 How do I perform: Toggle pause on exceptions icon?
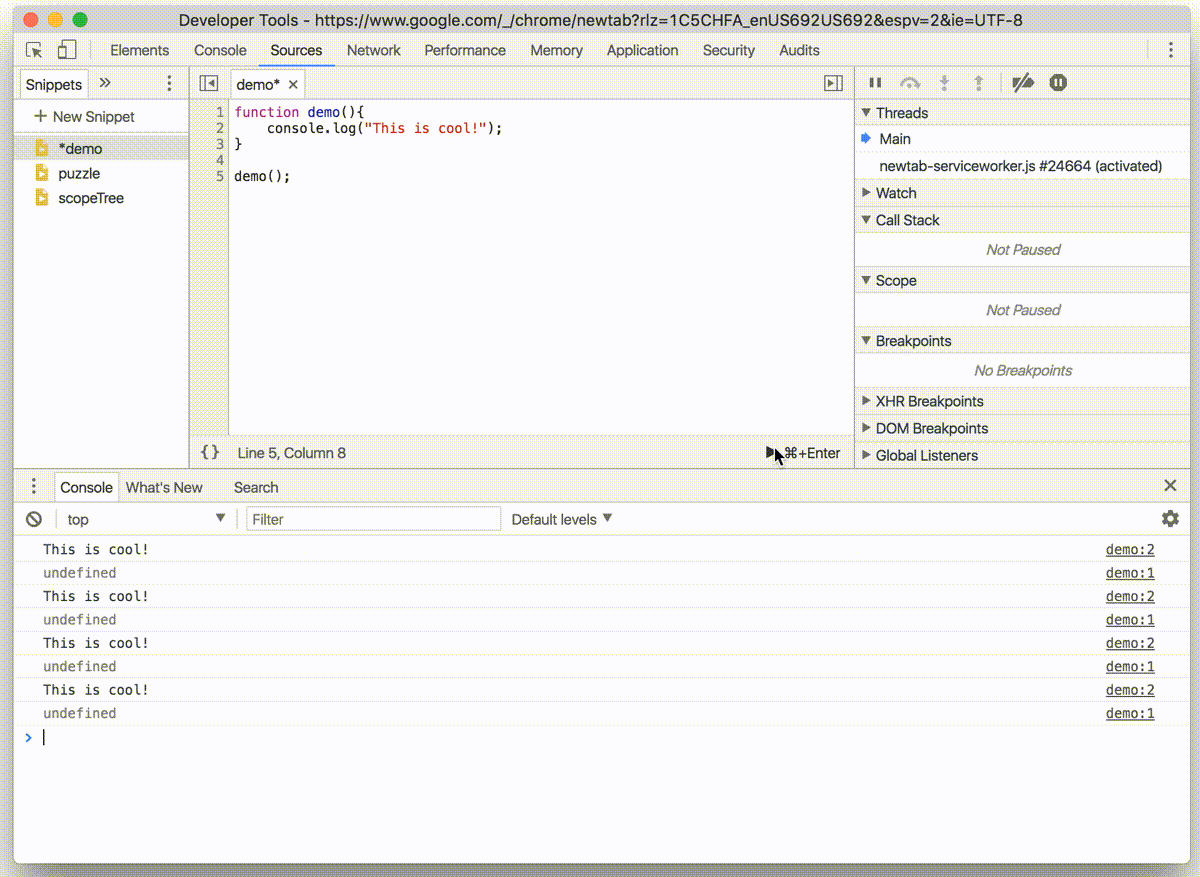(x=1058, y=84)
